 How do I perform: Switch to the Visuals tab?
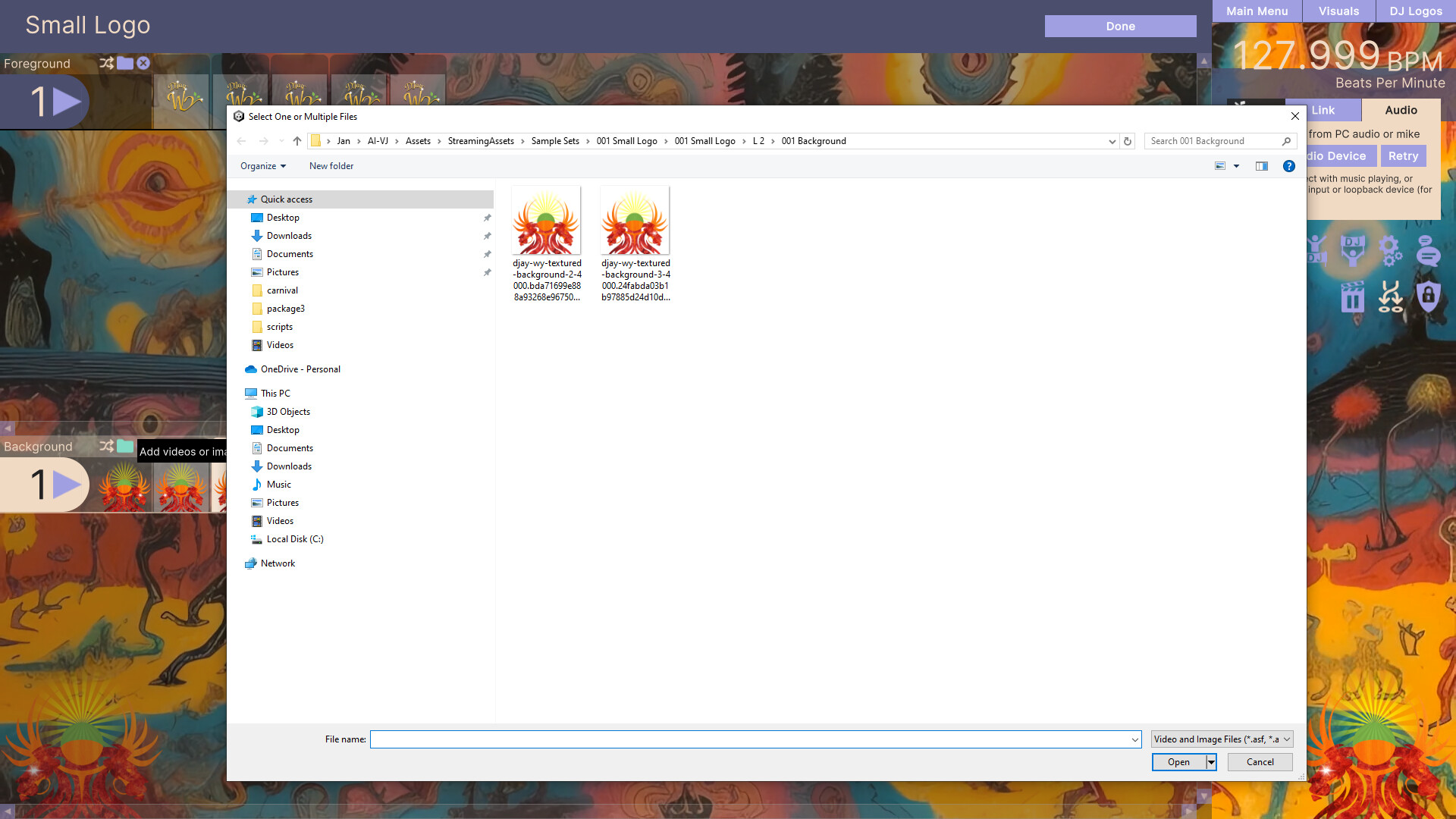(1338, 11)
